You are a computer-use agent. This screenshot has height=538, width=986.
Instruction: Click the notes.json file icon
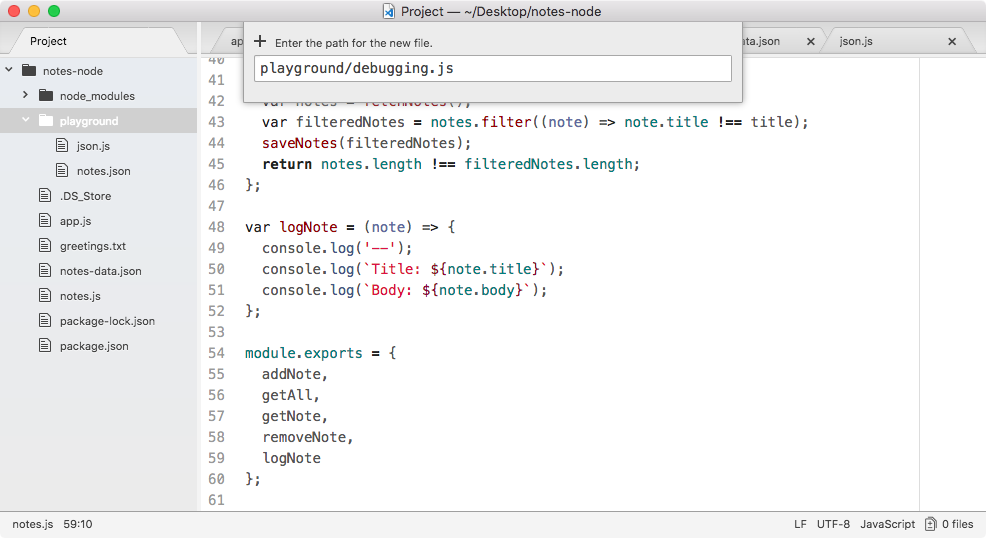click(x=62, y=170)
